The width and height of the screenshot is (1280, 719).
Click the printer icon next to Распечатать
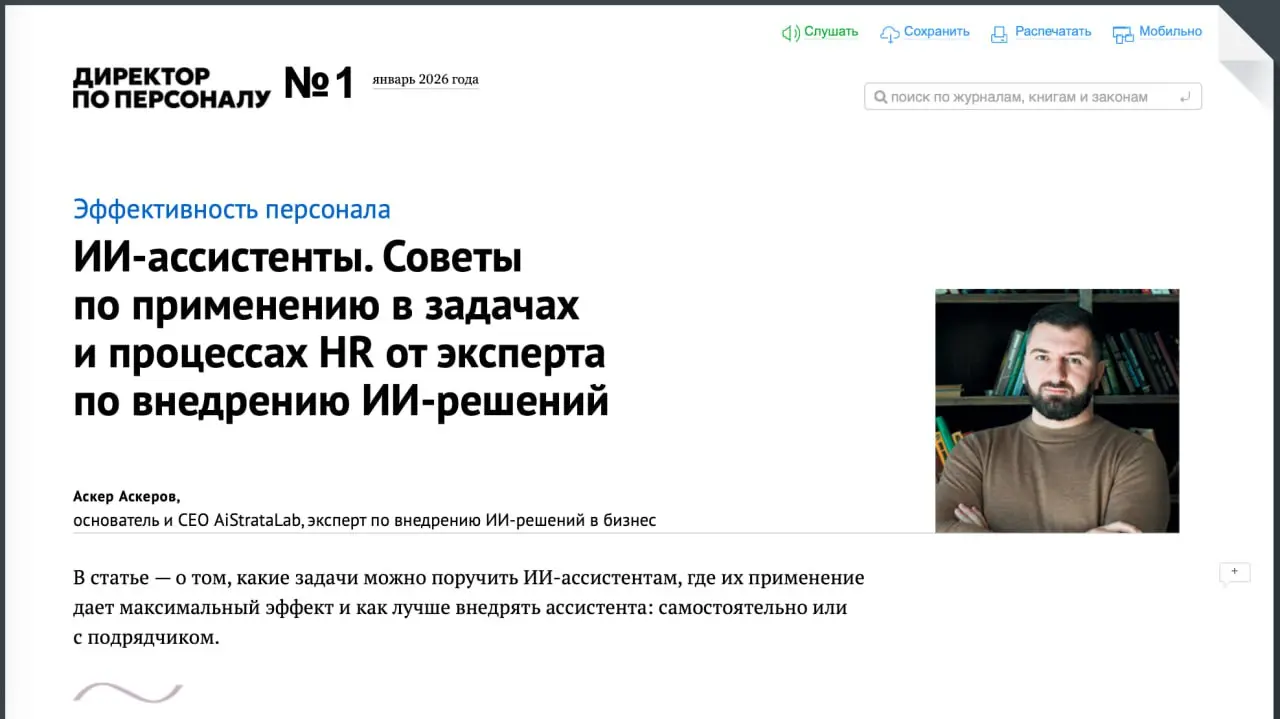coord(999,34)
